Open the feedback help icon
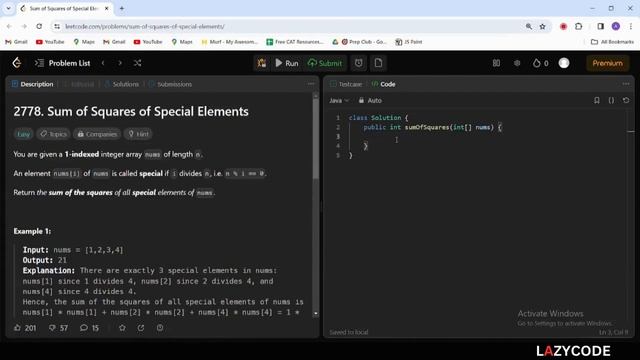Viewport: 640px width, 360px height. (x=160, y=328)
